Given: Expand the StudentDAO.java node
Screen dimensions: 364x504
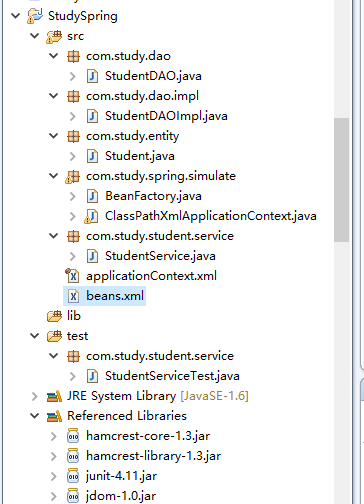Looking at the screenshot, I should coord(73,76).
